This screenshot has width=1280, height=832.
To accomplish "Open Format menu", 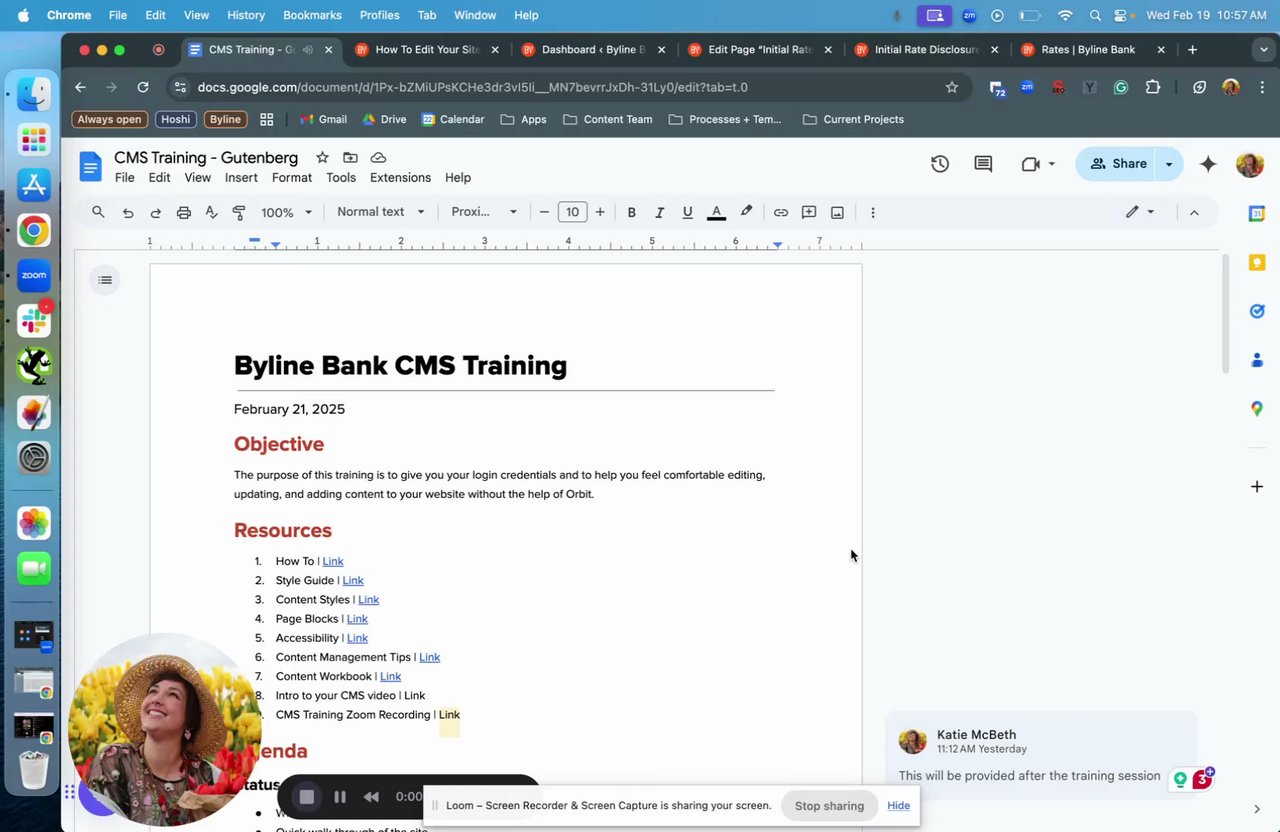I will (292, 178).
